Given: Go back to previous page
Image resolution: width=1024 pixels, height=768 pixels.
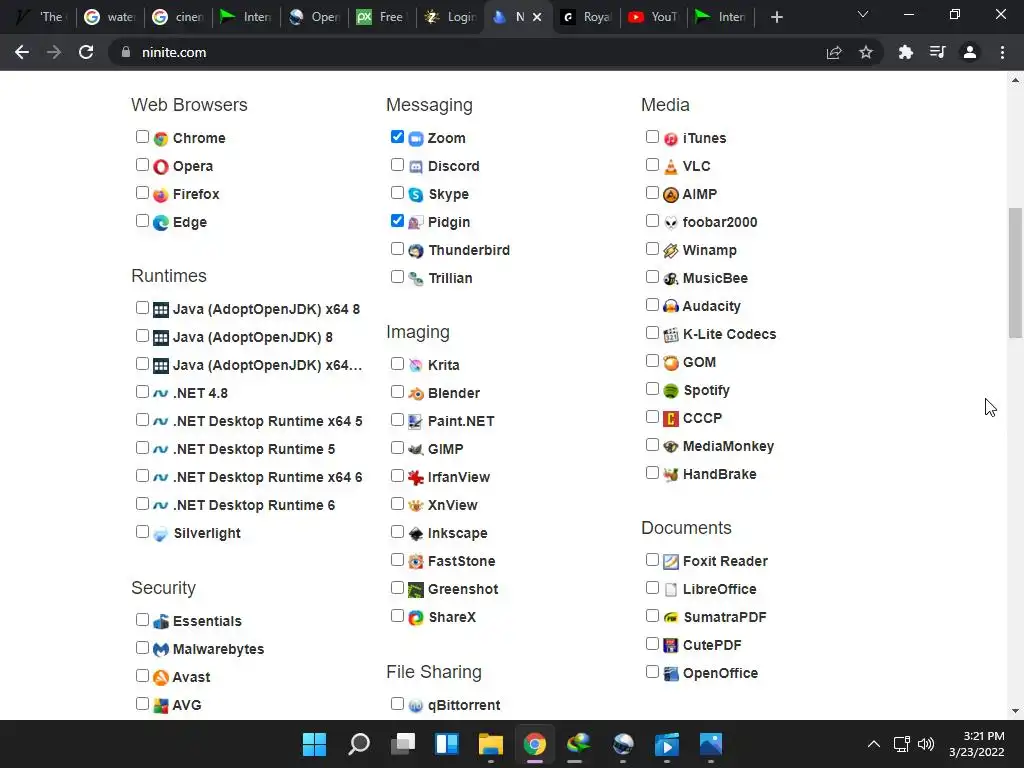Looking at the screenshot, I should (x=22, y=52).
